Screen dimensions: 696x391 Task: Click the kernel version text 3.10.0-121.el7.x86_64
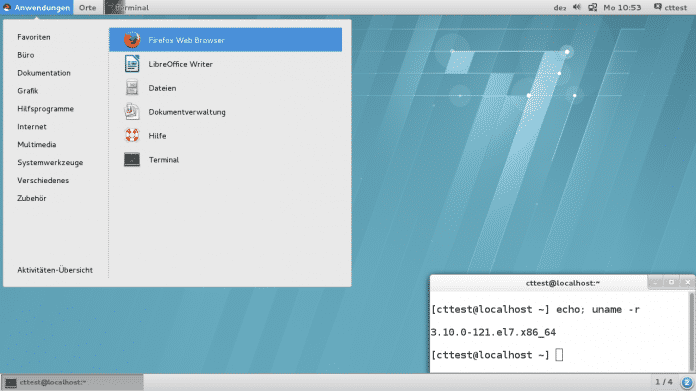point(493,332)
